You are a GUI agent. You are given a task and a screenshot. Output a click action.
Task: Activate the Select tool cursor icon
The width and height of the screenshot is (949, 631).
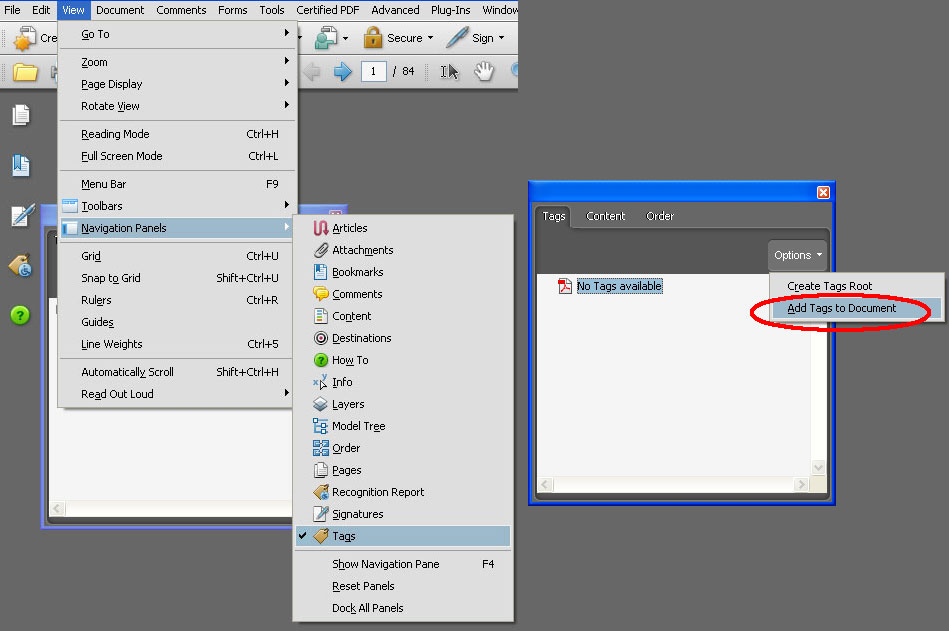(449, 72)
